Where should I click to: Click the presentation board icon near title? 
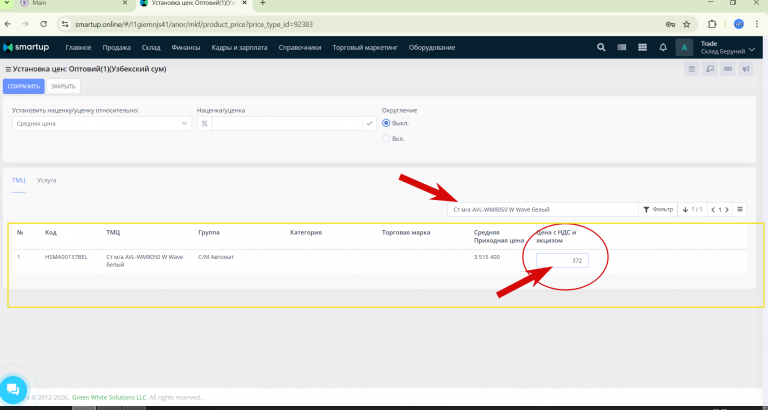pos(710,70)
